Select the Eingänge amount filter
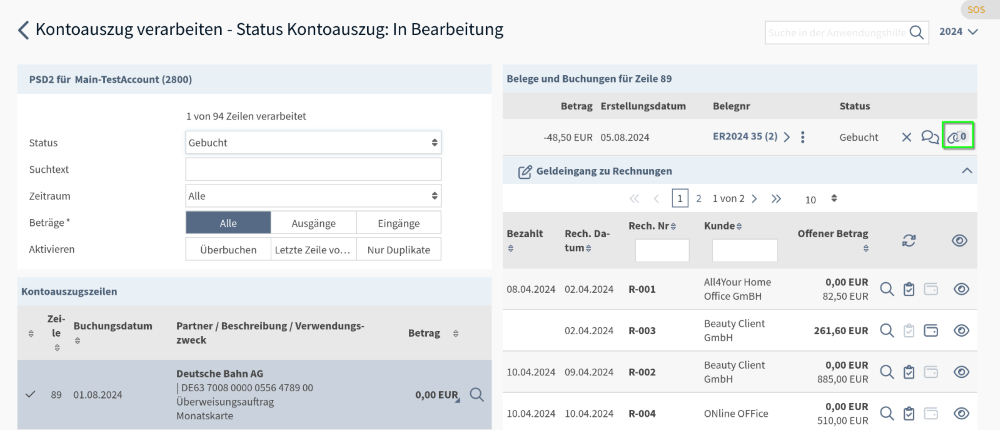Viewport: 1000px width, 430px height. click(398, 223)
